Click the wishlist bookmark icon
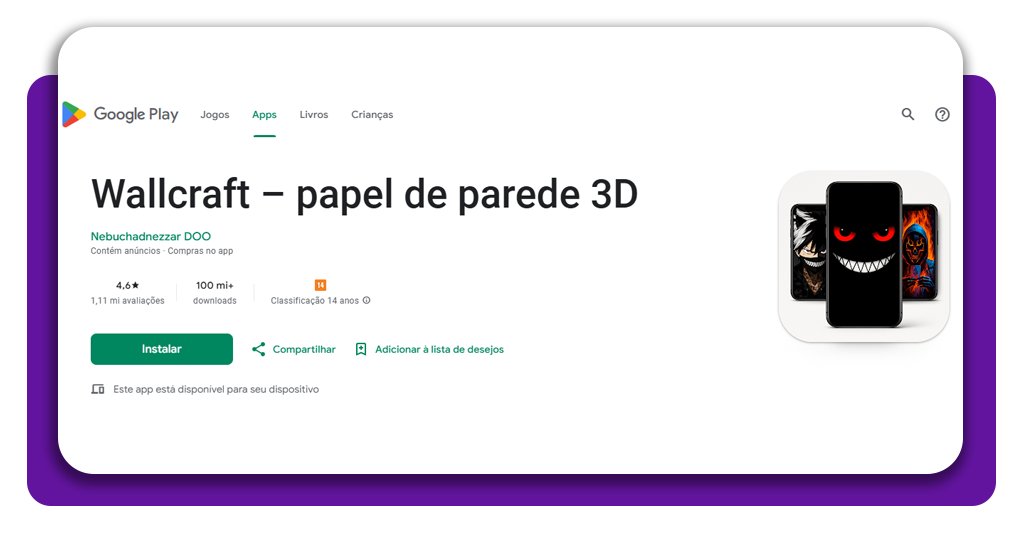Screen dimensions: 1024x536 point(360,349)
